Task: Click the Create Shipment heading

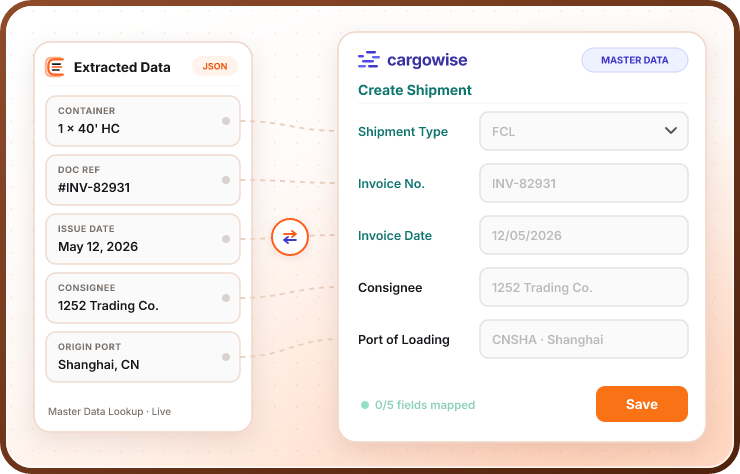Action: tap(415, 90)
